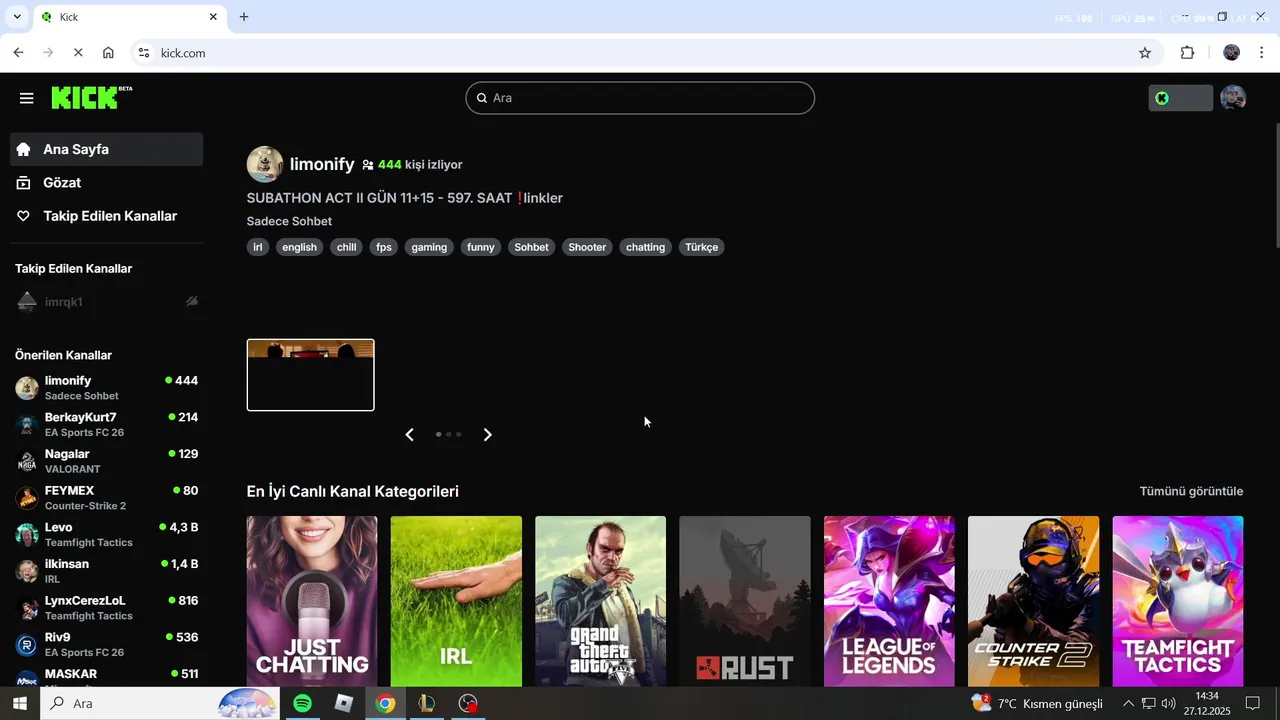Go to next featured stream arrow
This screenshot has height=720, width=1280.
(488, 434)
